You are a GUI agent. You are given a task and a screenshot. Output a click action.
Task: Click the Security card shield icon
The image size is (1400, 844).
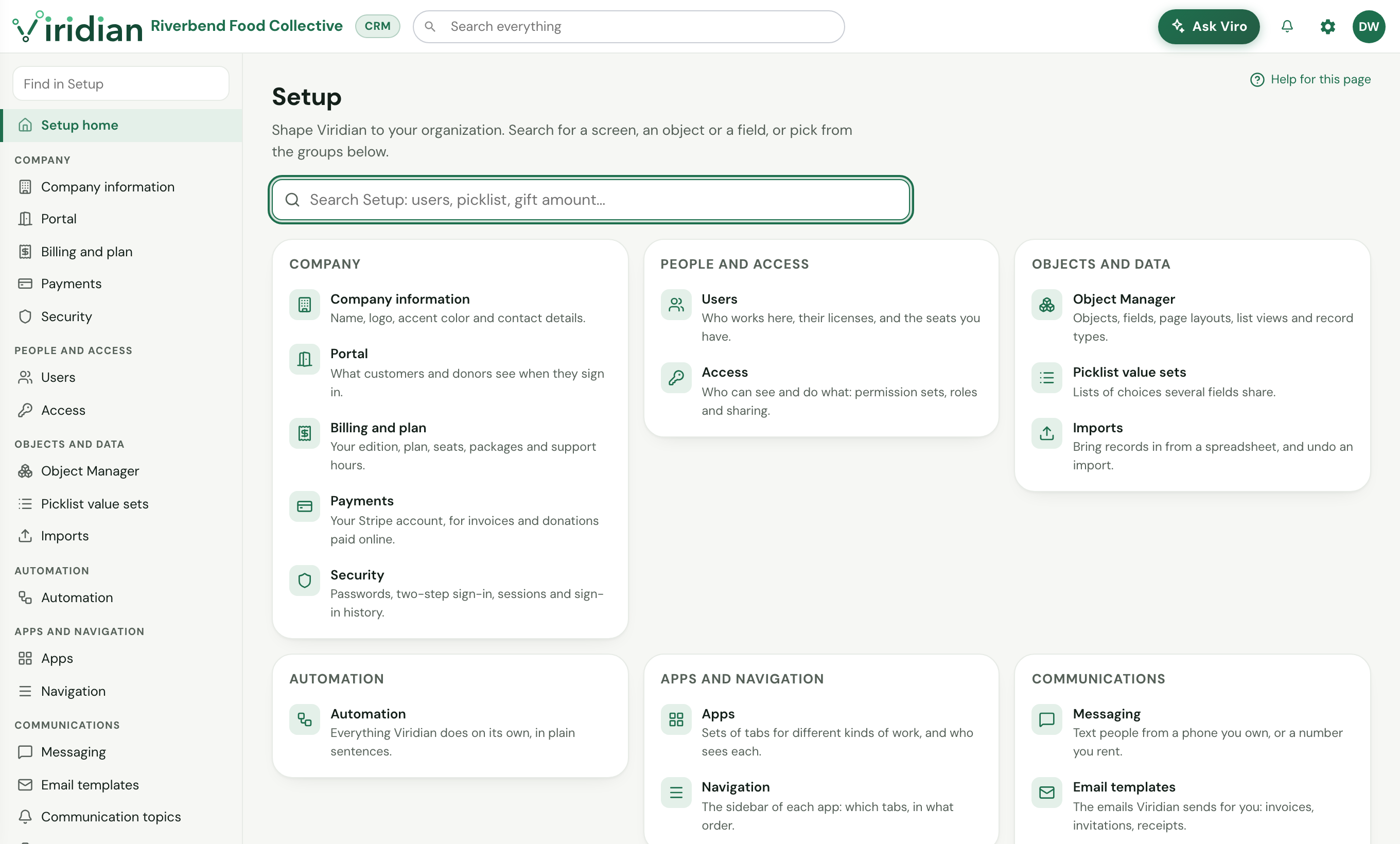click(x=305, y=581)
